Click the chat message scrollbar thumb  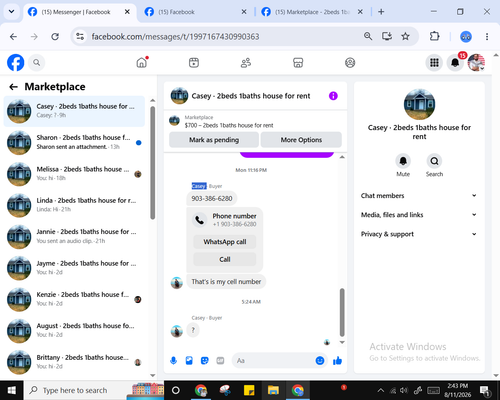pos(342,312)
